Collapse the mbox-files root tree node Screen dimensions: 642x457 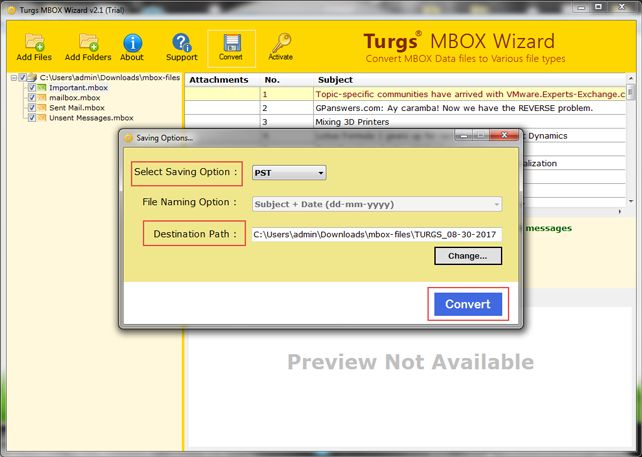point(14,77)
